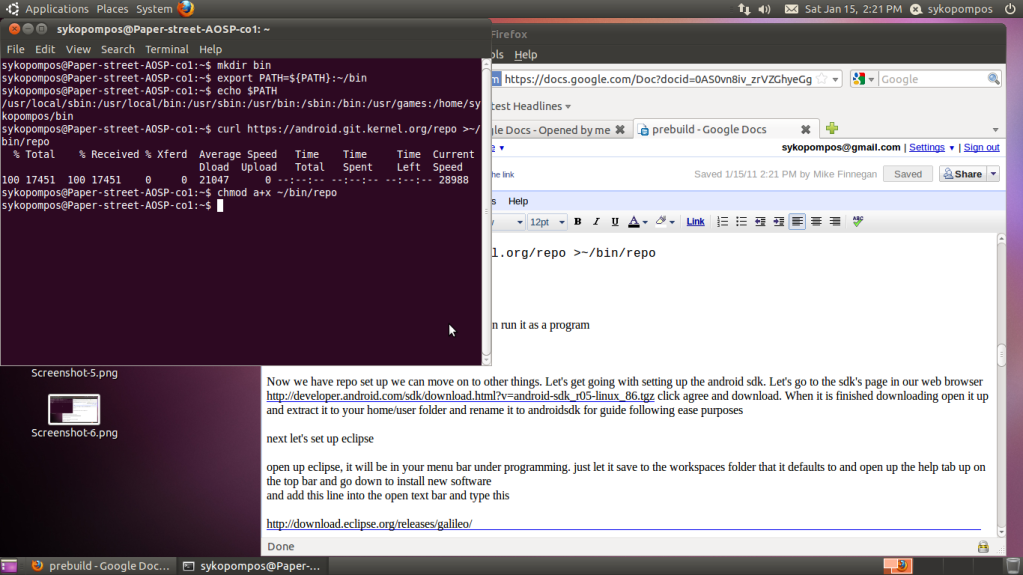Align text right
The width and height of the screenshot is (1023, 575).
coord(834,222)
